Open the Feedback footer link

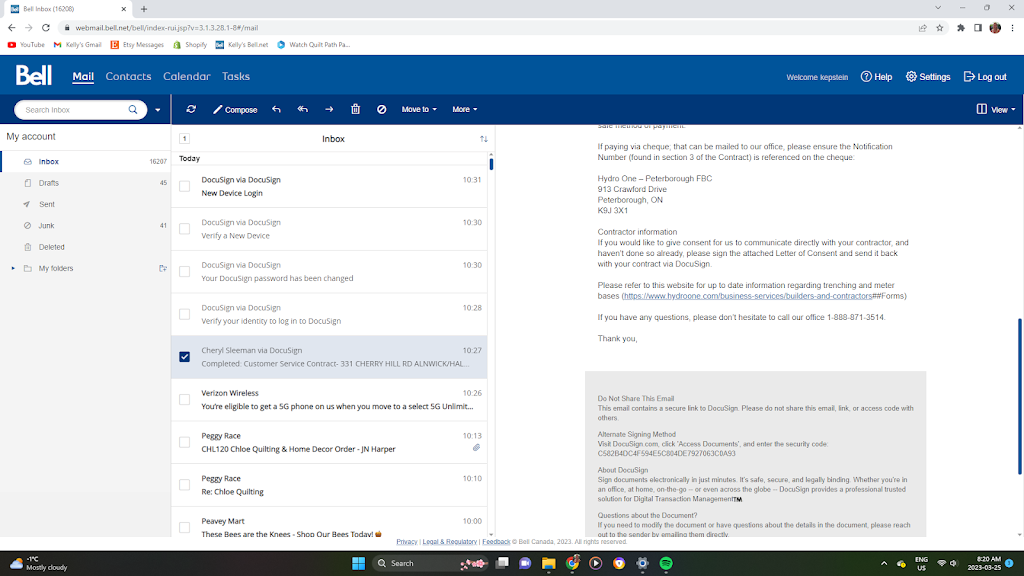tap(496, 541)
